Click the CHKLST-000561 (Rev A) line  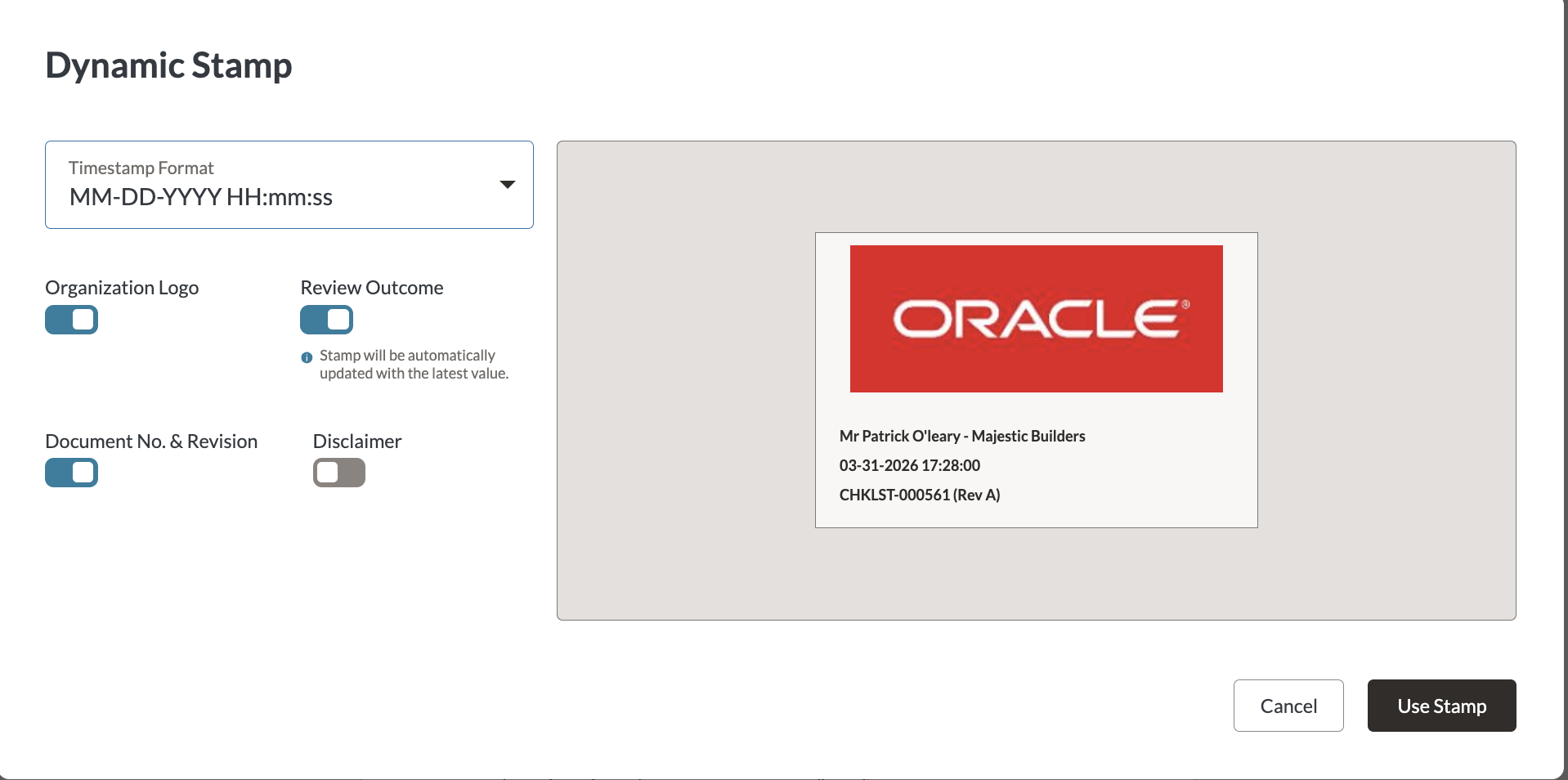(x=920, y=495)
